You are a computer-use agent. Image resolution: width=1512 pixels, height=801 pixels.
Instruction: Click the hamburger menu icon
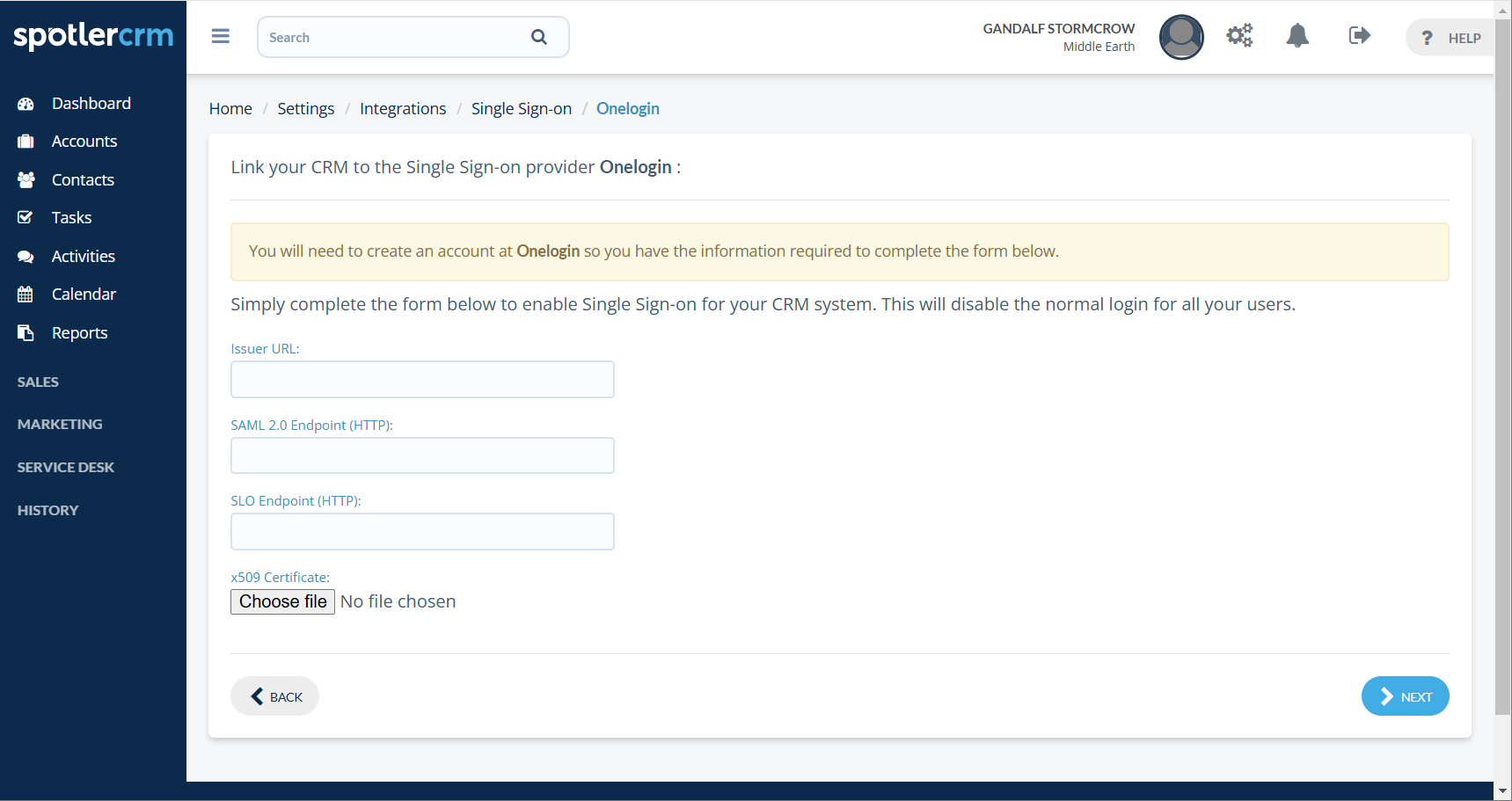220,36
